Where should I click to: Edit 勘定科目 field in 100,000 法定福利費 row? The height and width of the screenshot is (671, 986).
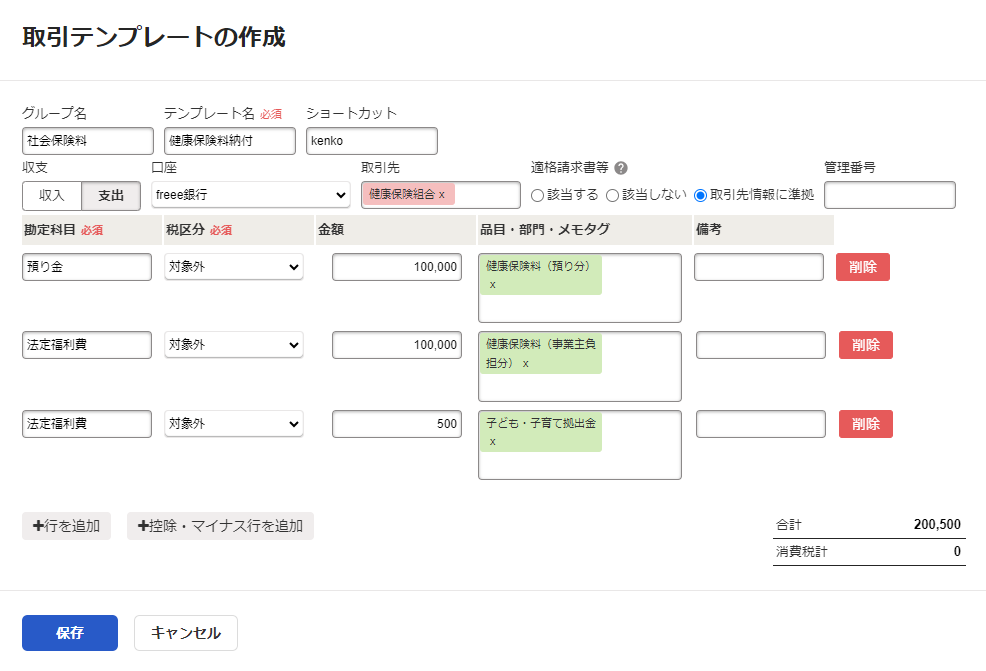tap(87, 345)
